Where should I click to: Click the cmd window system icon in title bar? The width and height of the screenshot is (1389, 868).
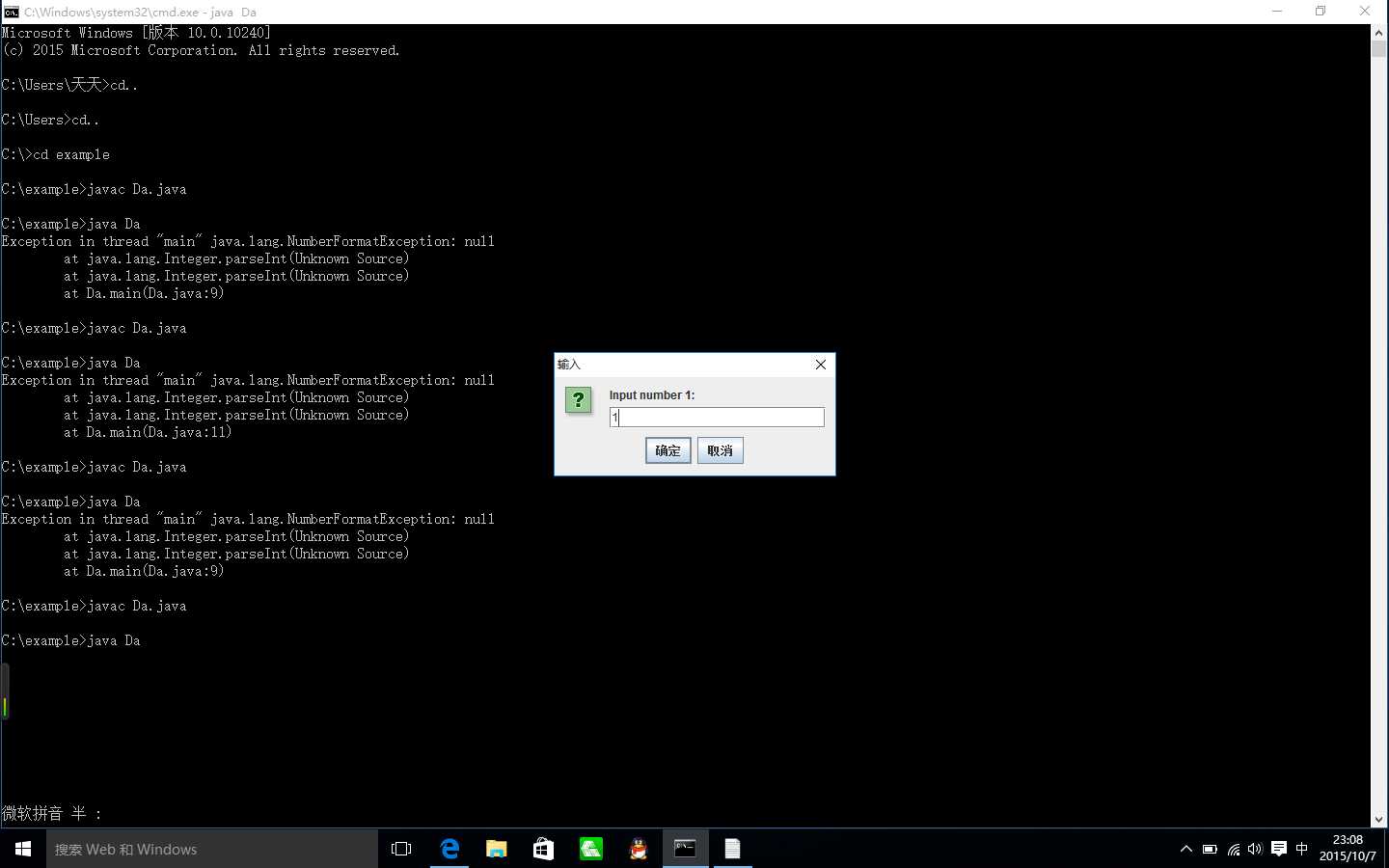click(x=11, y=12)
